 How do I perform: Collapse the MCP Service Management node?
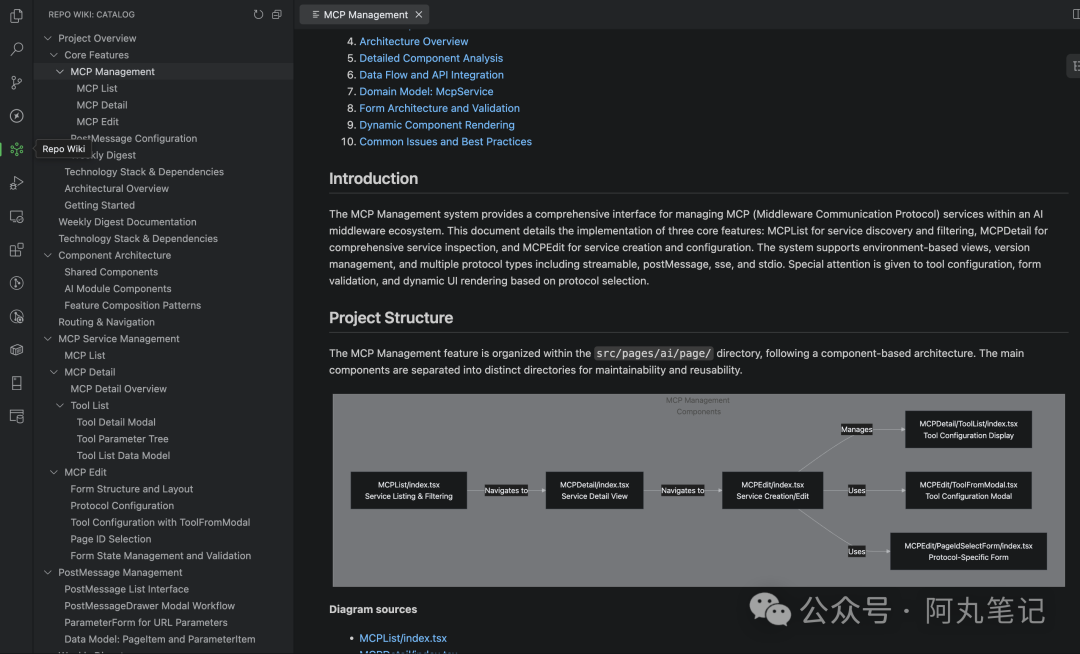pos(48,339)
